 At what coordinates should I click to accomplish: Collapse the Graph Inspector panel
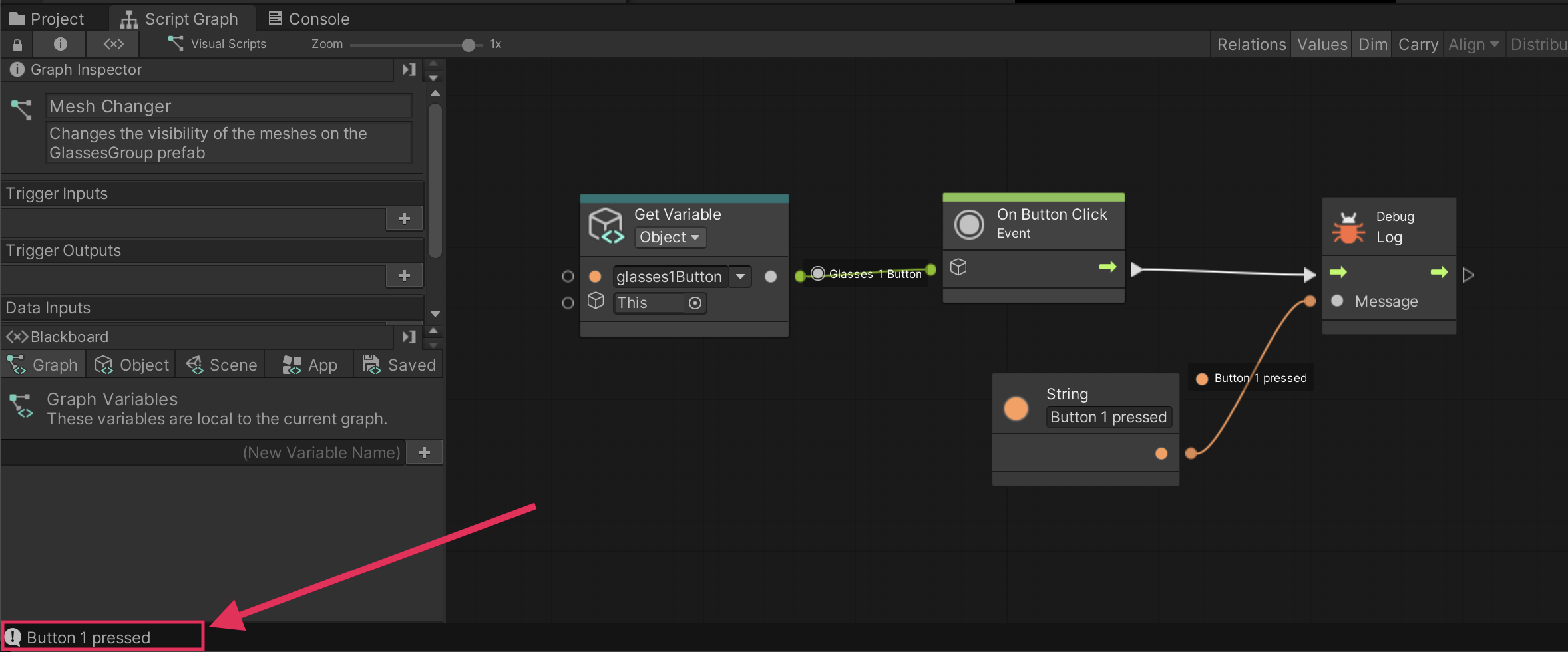point(409,70)
